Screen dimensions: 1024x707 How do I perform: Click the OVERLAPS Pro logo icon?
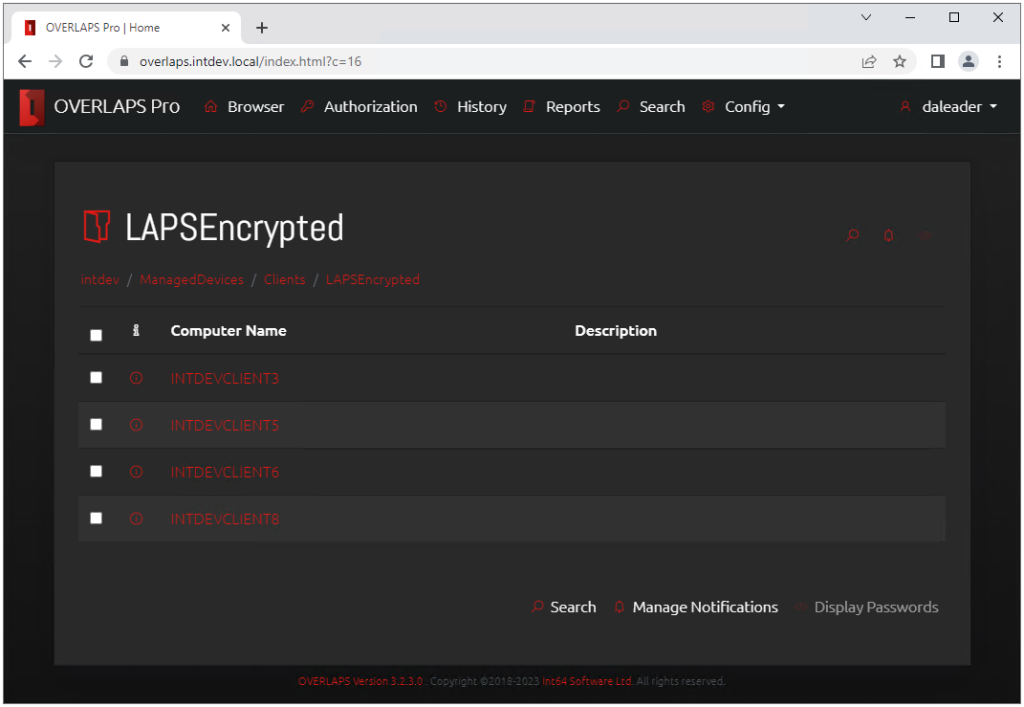point(32,107)
